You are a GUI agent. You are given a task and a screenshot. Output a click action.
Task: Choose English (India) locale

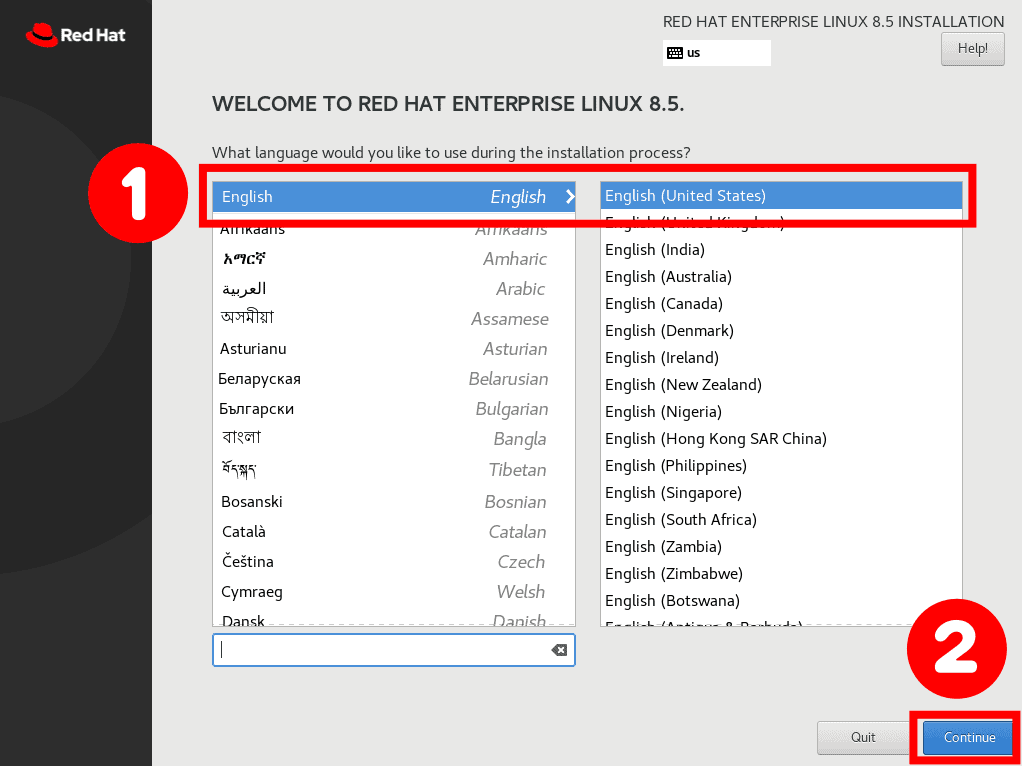pyautogui.click(x=781, y=250)
